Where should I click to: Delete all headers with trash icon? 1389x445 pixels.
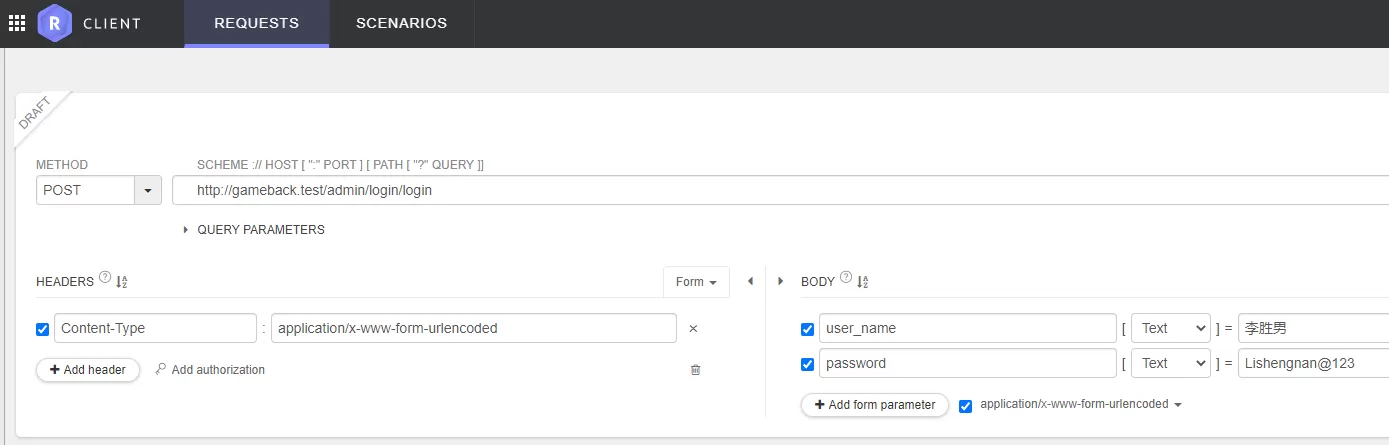(x=695, y=370)
